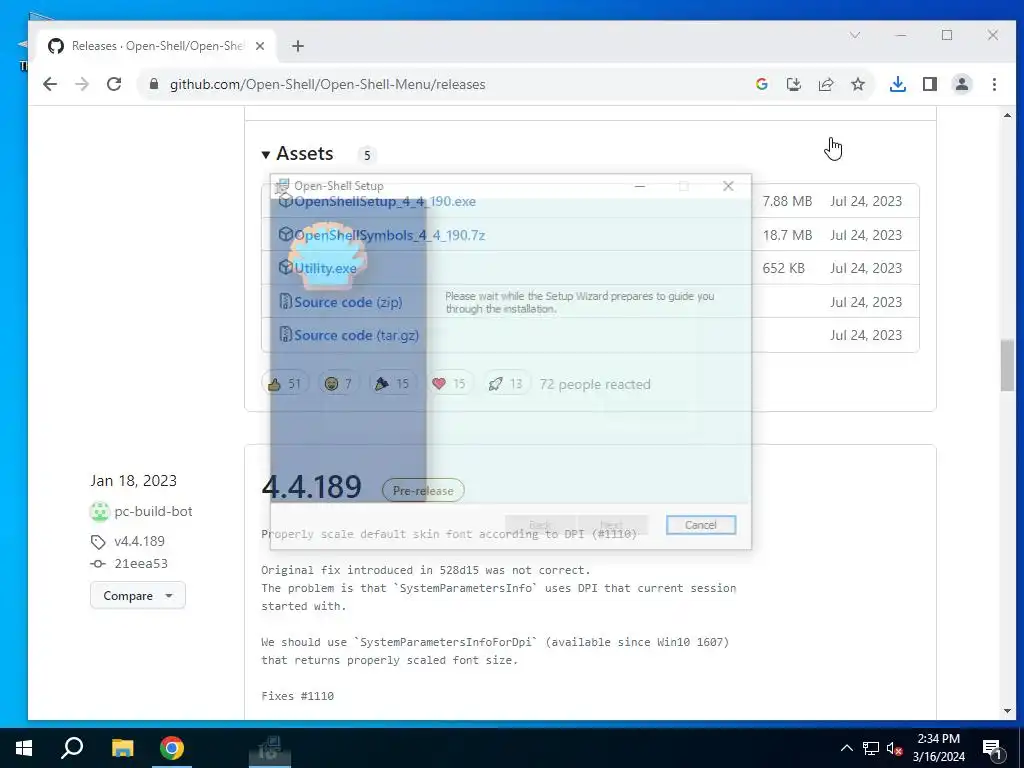This screenshot has width=1024, height=768.
Task: Click the scrollbar down arrow
Action: (1007, 711)
